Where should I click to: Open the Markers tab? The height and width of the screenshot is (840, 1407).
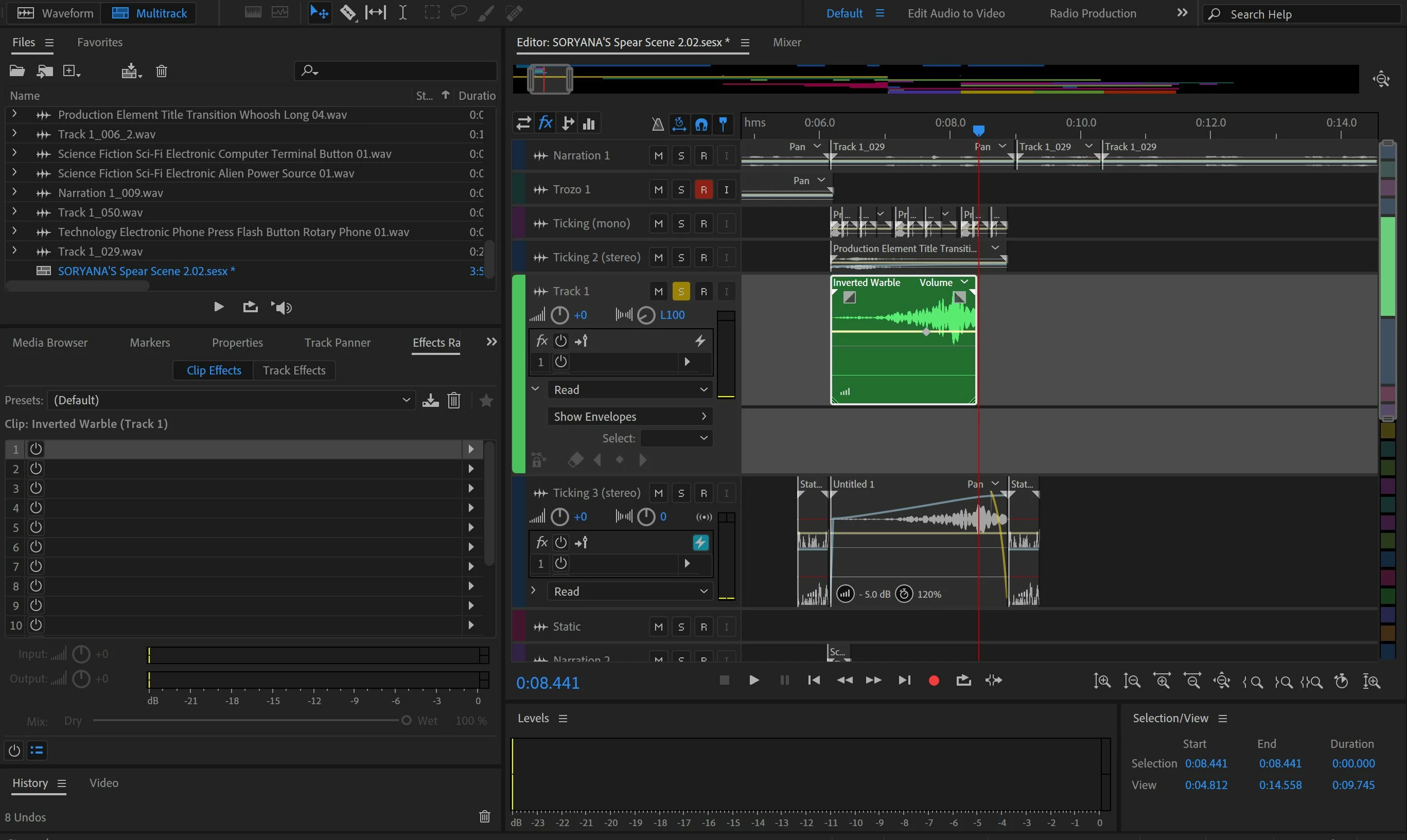[x=149, y=343]
